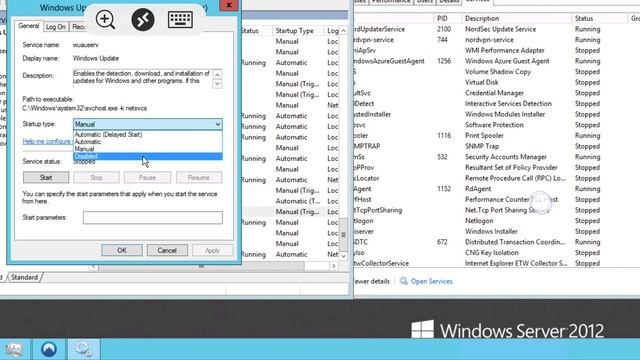Click the Services list scroll down arrow
Image resolution: width=640 pixels, height=360 pixels.
tap(343, 256)
